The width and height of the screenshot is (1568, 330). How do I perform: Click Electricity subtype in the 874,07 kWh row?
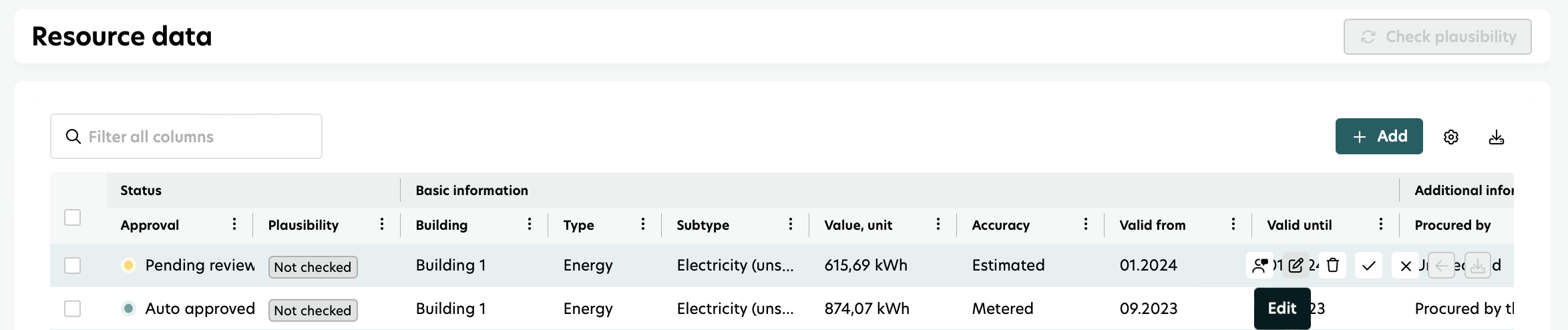coord(735,309)
